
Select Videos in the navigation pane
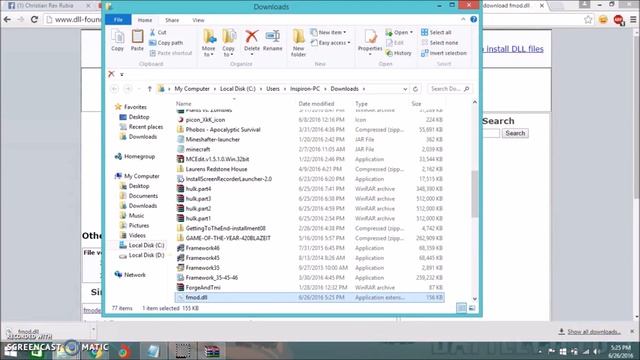point(133,236)
